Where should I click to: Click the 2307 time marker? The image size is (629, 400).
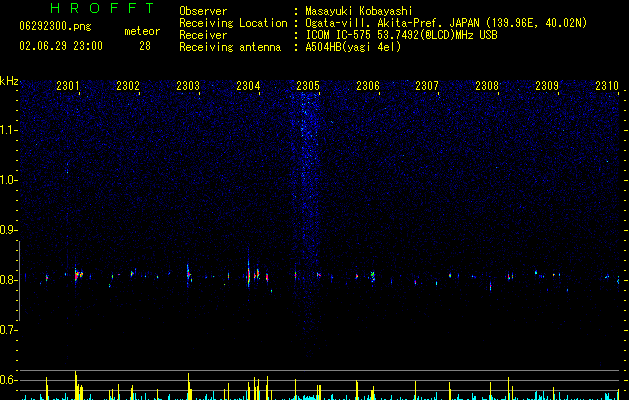[x=427, y=85]
